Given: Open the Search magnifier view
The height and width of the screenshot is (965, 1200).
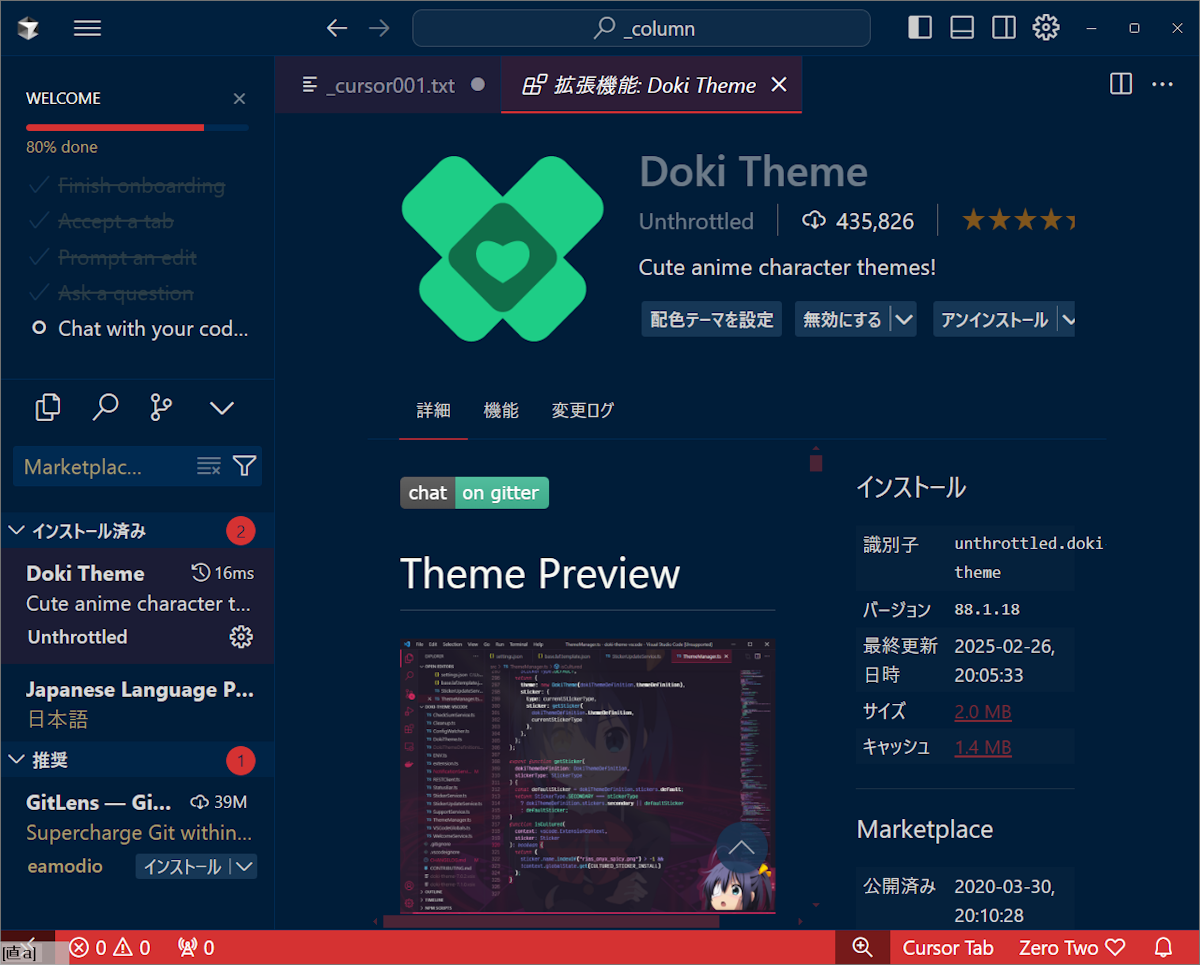Looking at the screenshot, I should coord(105,407).
